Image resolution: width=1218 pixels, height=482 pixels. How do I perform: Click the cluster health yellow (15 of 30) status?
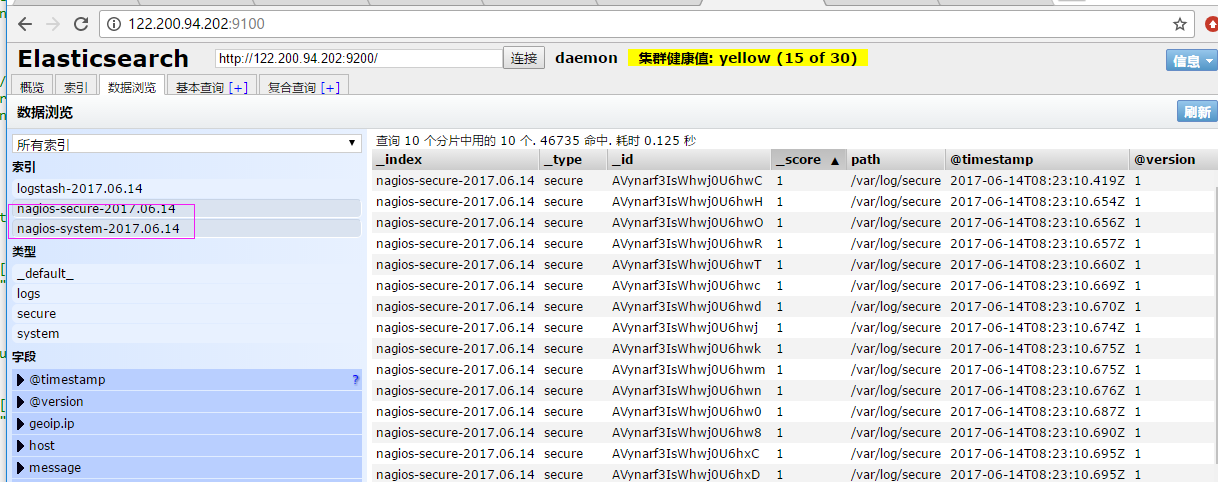pyautogui.click(x=748, y=58)
